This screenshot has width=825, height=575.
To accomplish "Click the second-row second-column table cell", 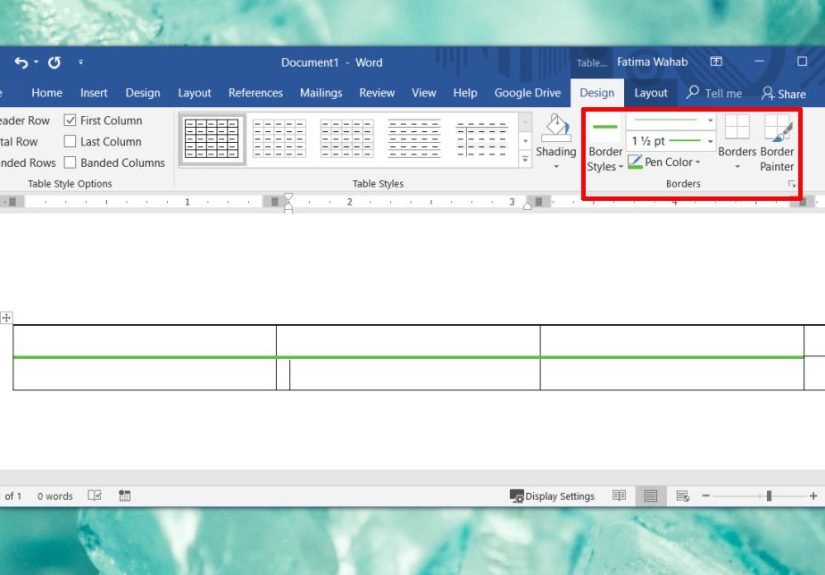I will [408, 374].
